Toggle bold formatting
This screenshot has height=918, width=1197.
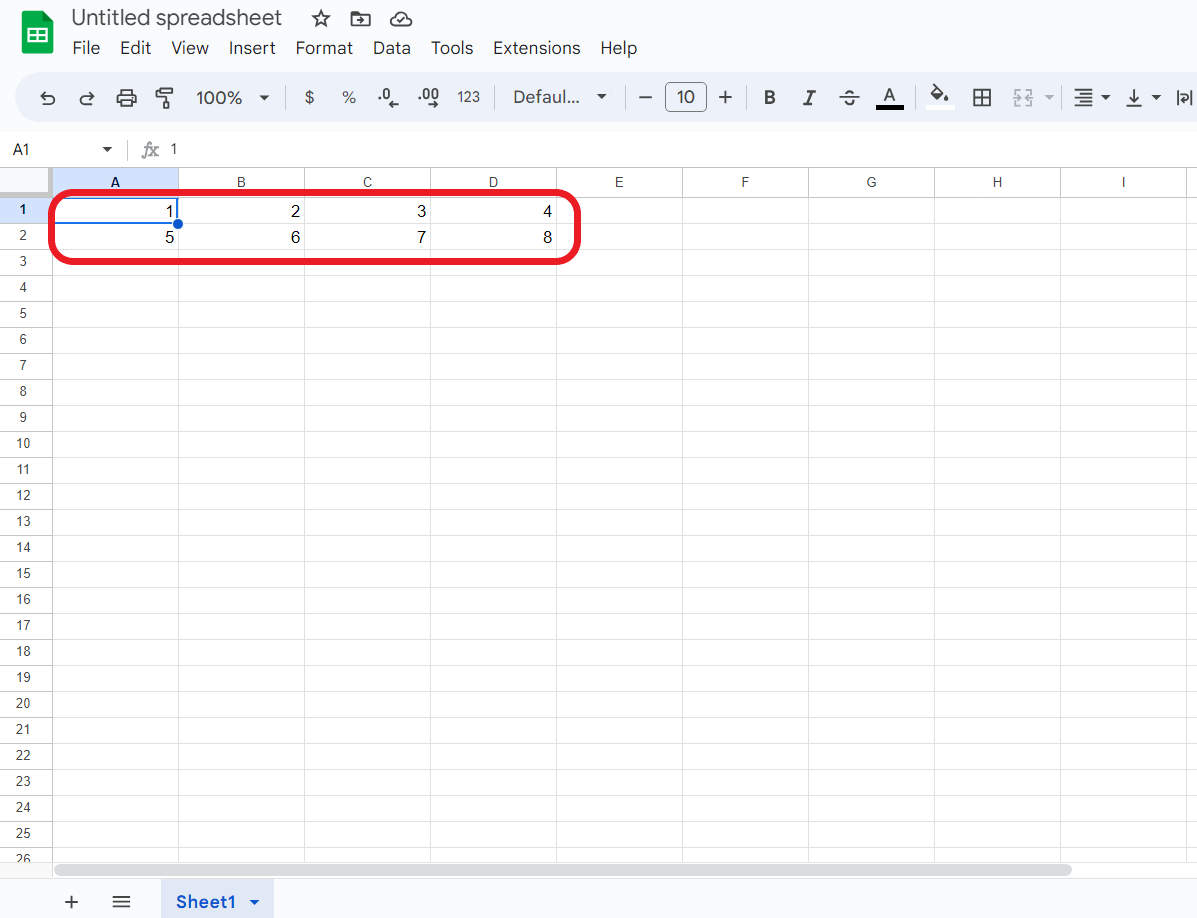pyautogui.click(x=769, y=97)
